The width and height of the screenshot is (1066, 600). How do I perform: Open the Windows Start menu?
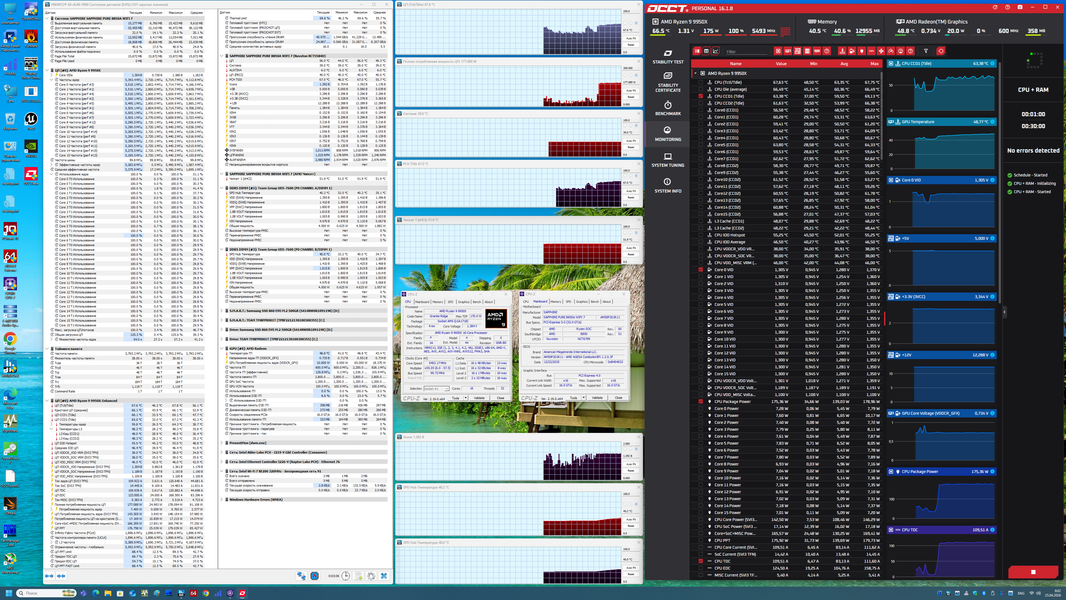(9, 593)
